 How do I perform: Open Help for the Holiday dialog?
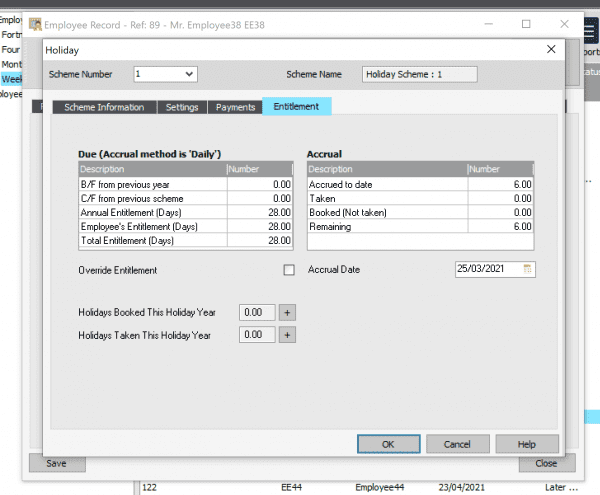[x=527, y=444]
